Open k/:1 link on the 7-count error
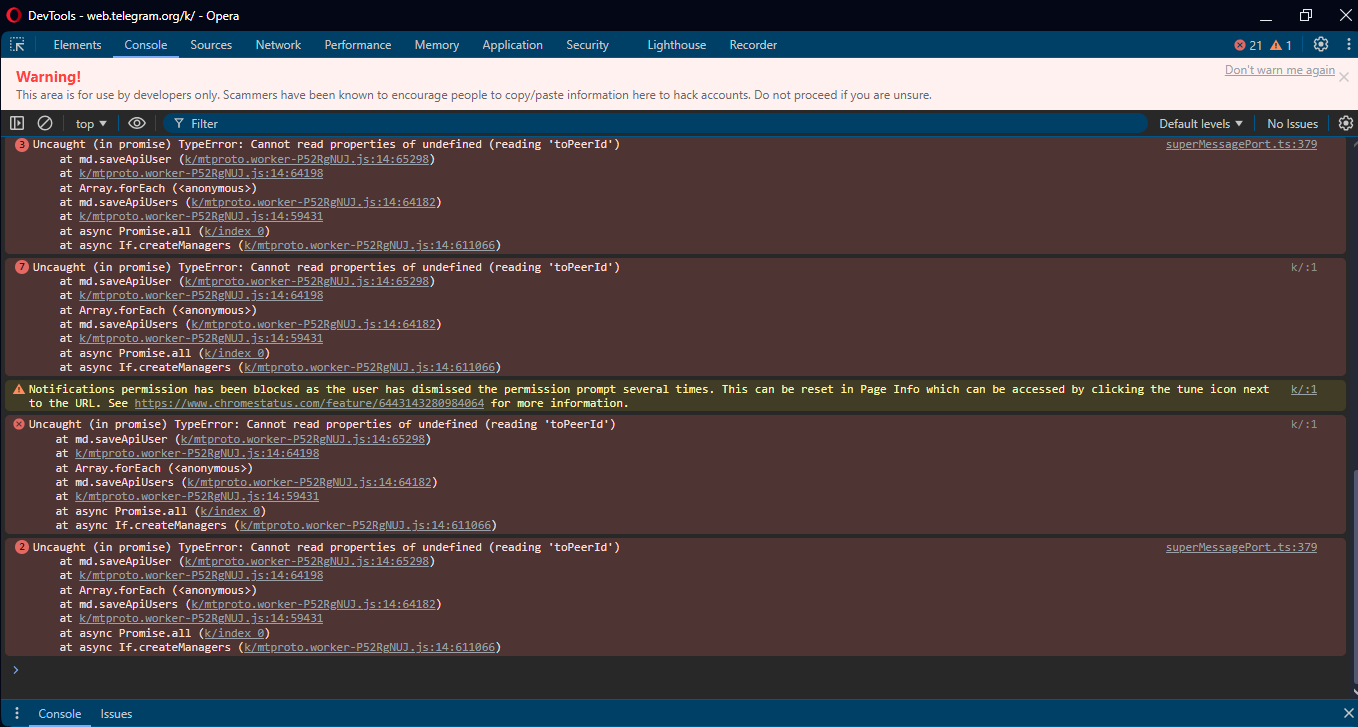The height and width of the screenshot is (727, 1358). tap(1304, 267)
